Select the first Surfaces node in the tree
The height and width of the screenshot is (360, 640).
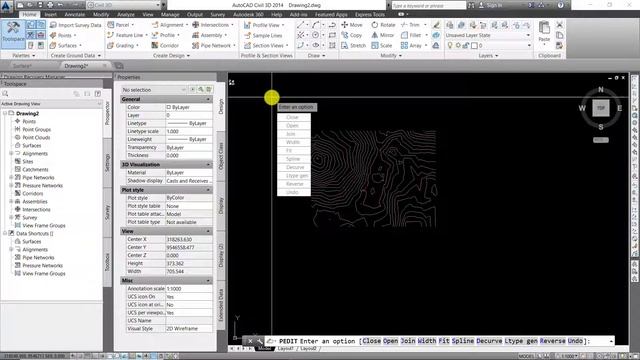pyautogui.click(x=31, y=145)
